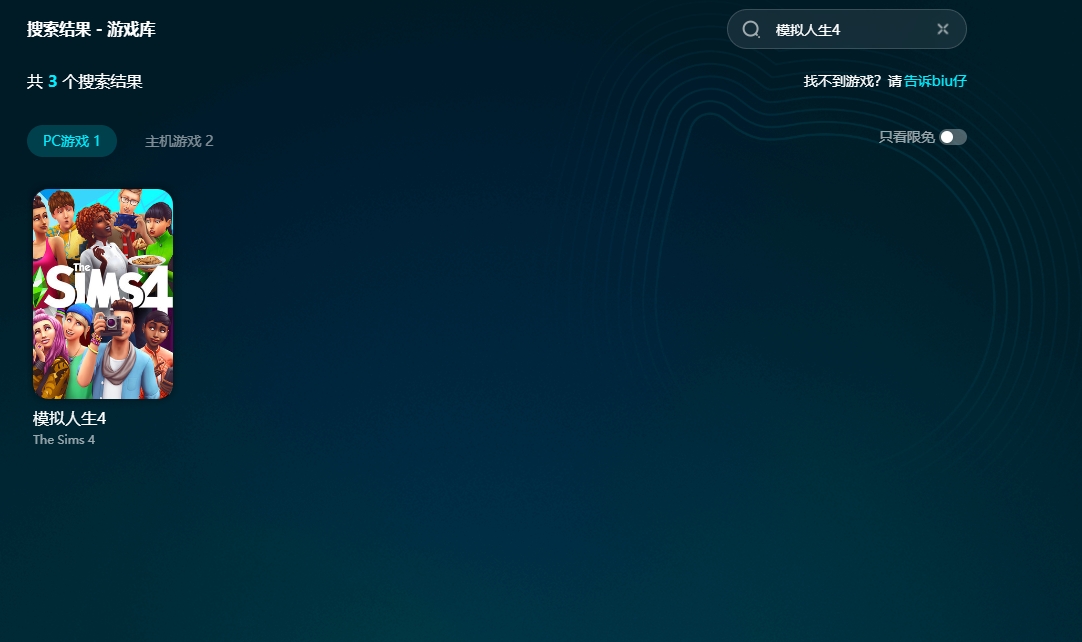Select the 模拟人生4 game title

point(70,418)
